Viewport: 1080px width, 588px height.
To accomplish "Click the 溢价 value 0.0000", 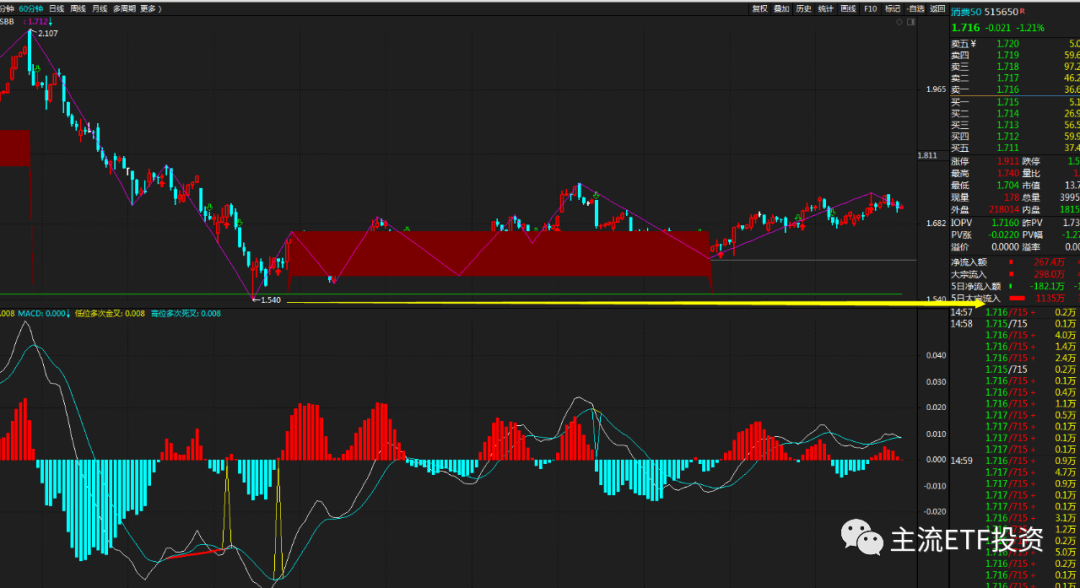I will click(x=1005, y=247).
